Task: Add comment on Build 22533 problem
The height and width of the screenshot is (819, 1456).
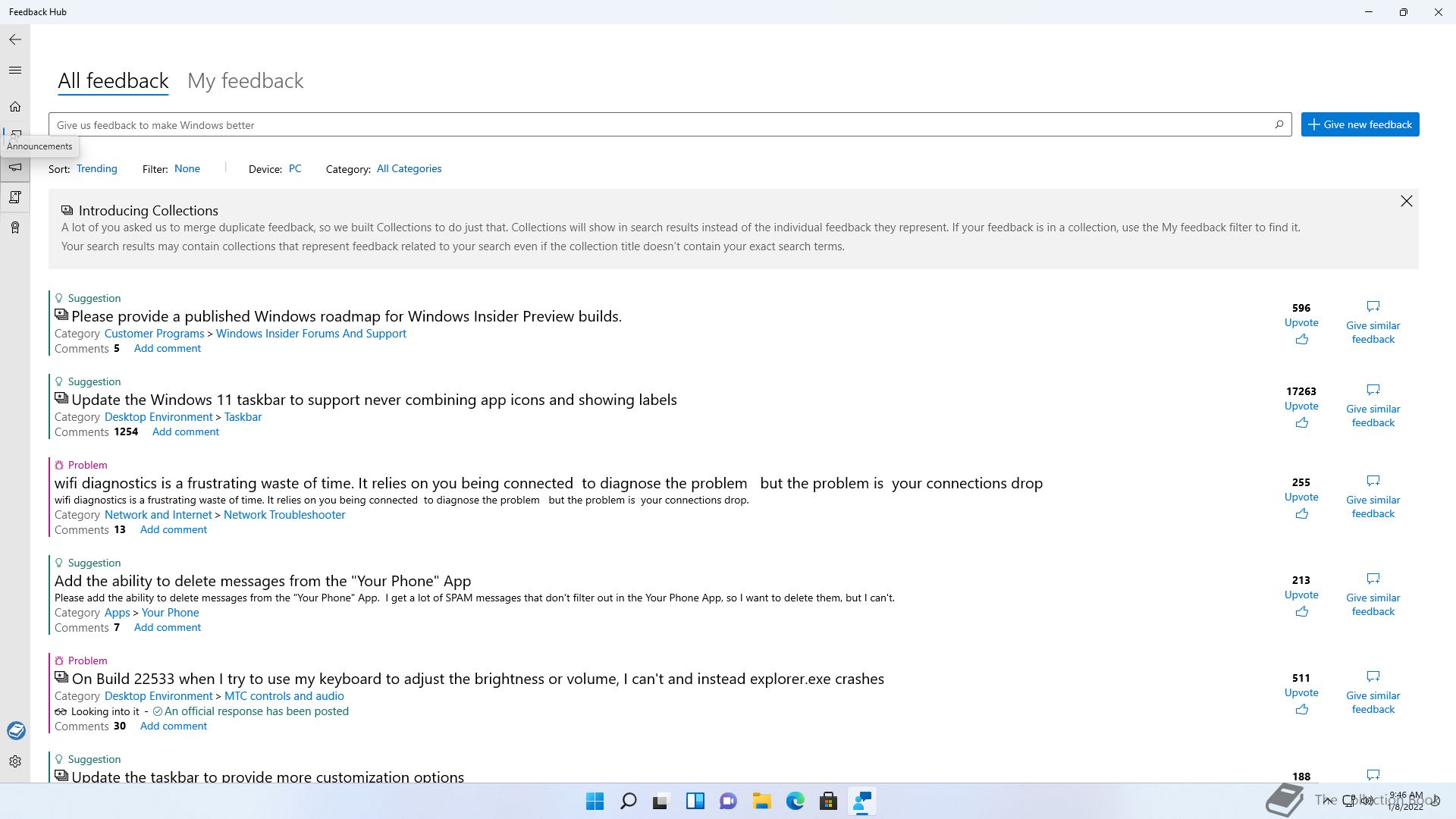Action: click(x=174, y=726)
